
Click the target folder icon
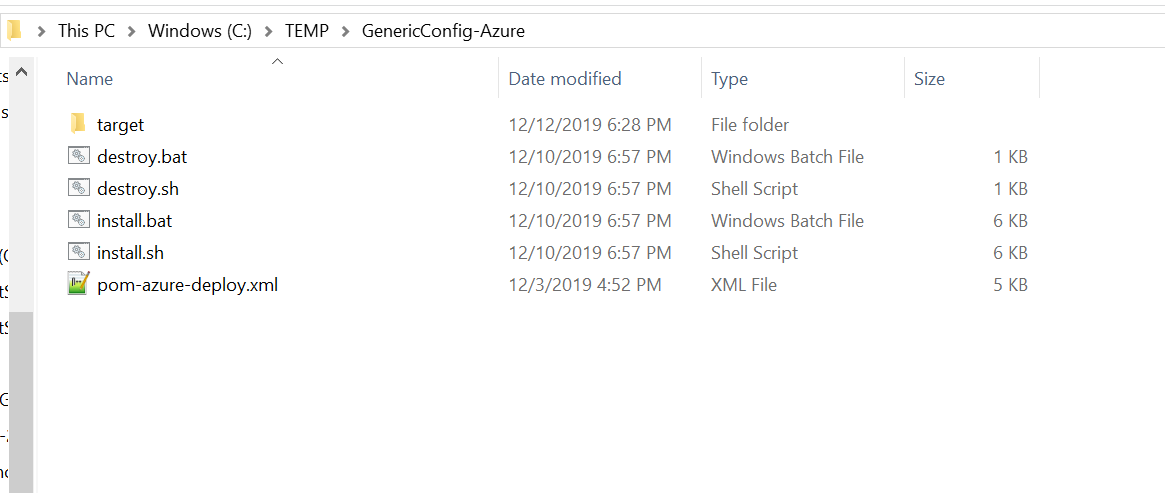79,124
